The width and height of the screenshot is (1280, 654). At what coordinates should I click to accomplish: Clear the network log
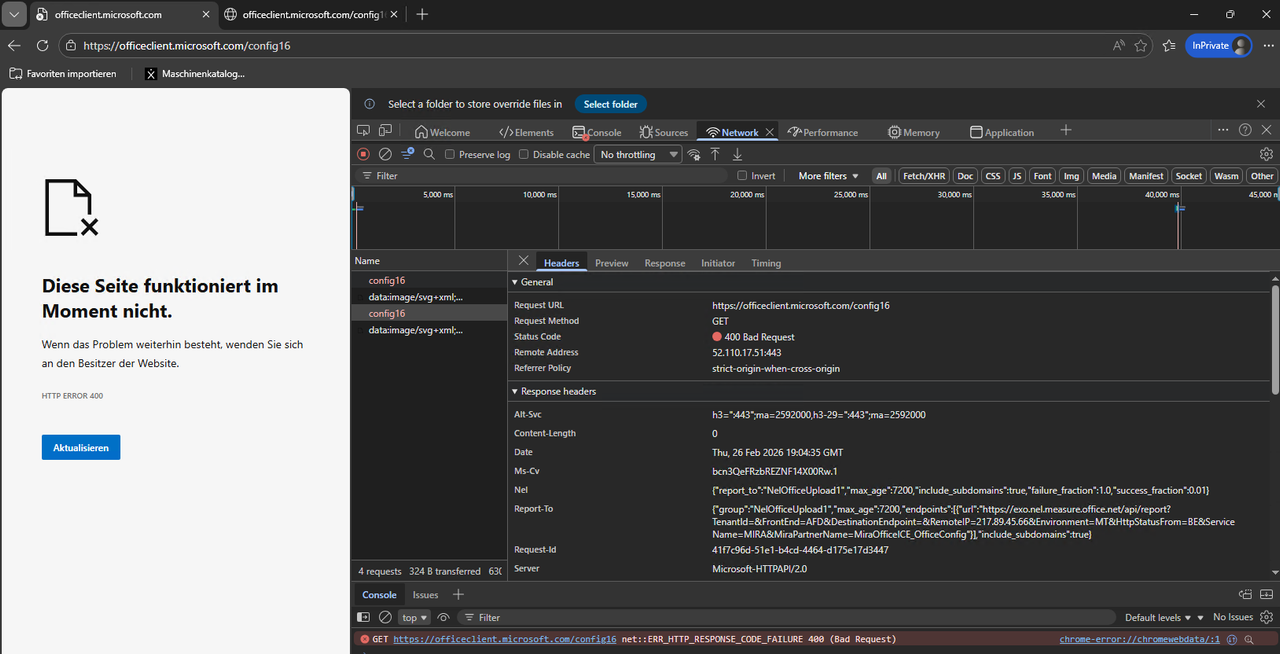click(385, 154)
